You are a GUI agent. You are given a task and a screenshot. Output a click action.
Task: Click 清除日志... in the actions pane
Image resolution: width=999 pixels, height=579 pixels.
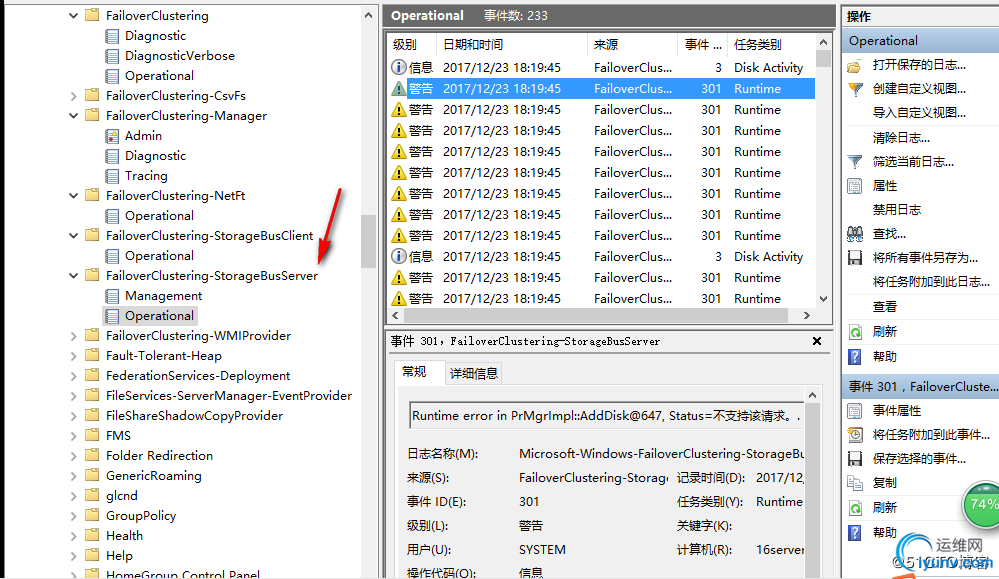[x=901, y=138]
